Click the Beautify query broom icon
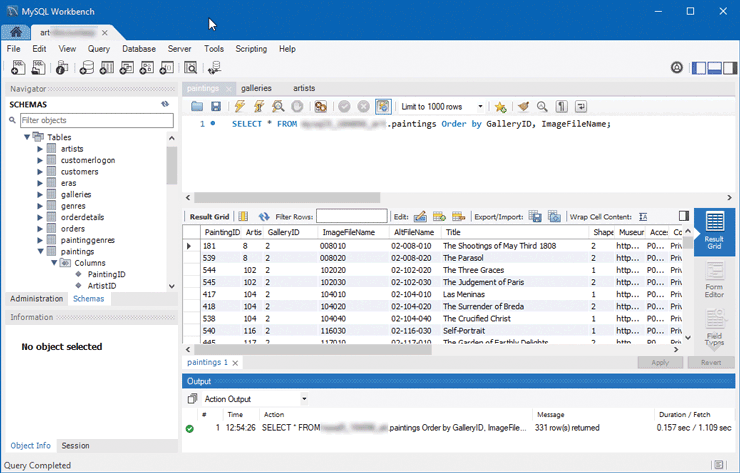The height and width of the screenshot is (473, 740). coord(523,107)
